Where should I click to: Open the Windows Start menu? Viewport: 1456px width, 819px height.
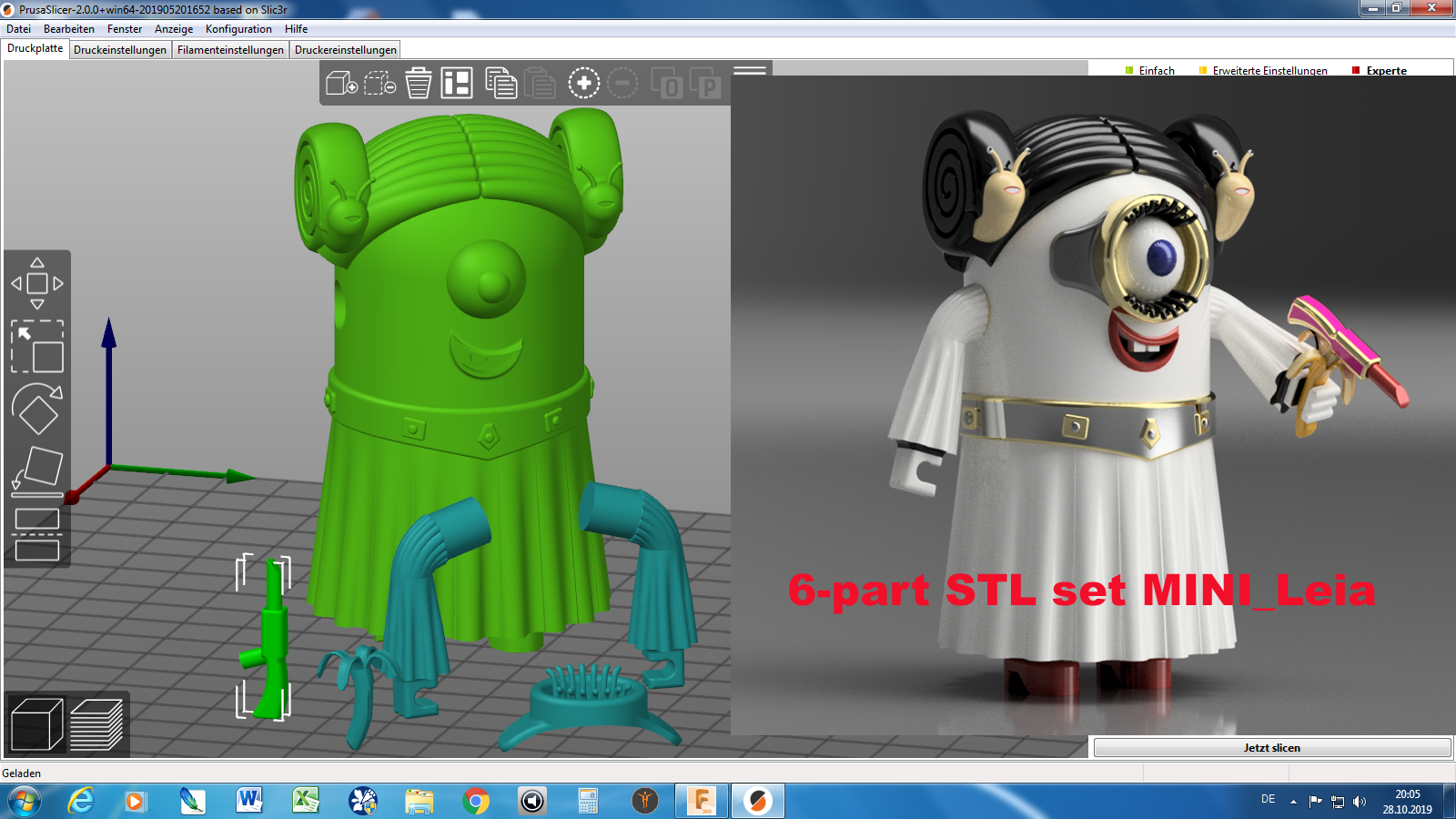(x=24, y=801)
